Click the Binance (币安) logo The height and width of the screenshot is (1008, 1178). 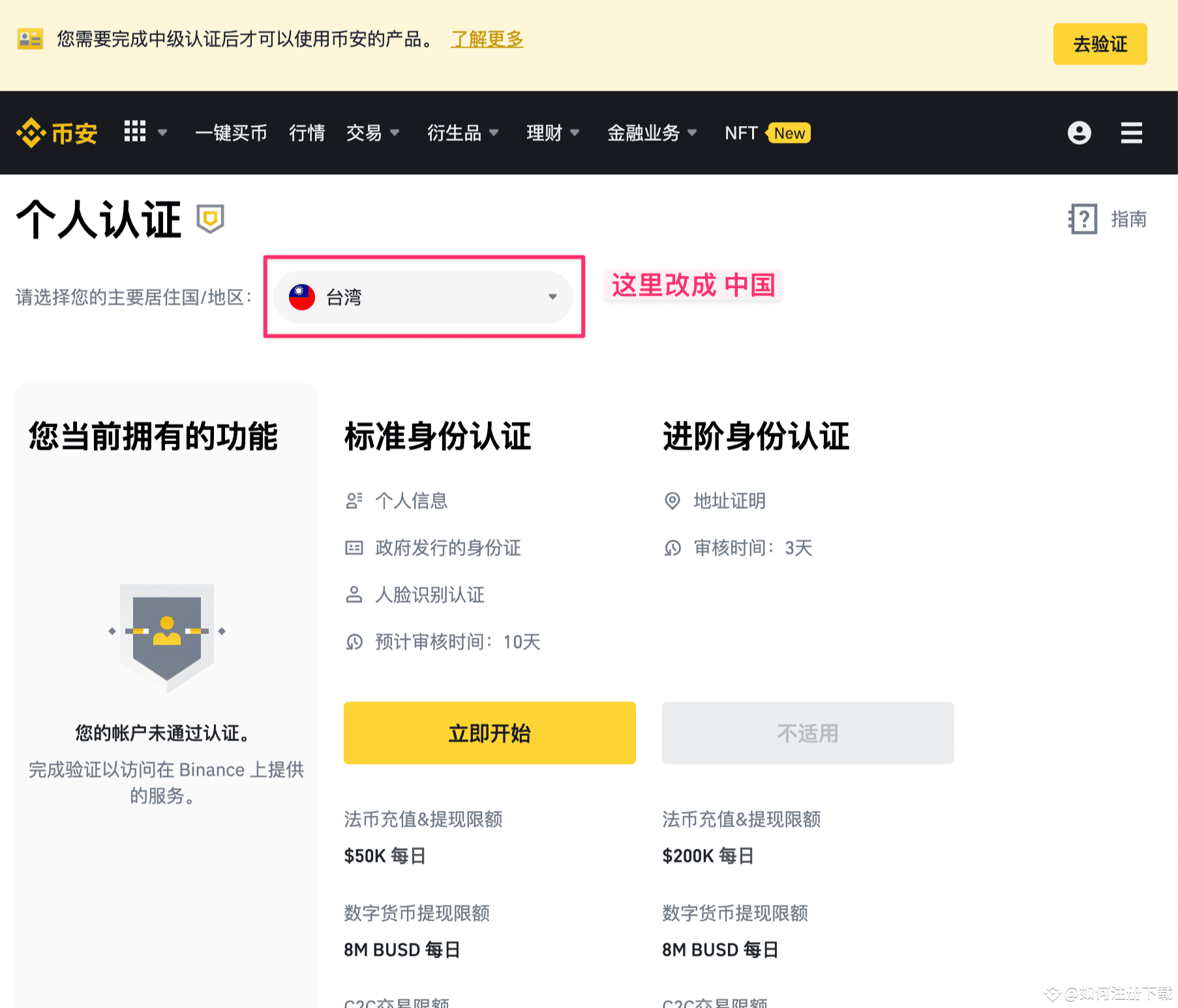57,133
